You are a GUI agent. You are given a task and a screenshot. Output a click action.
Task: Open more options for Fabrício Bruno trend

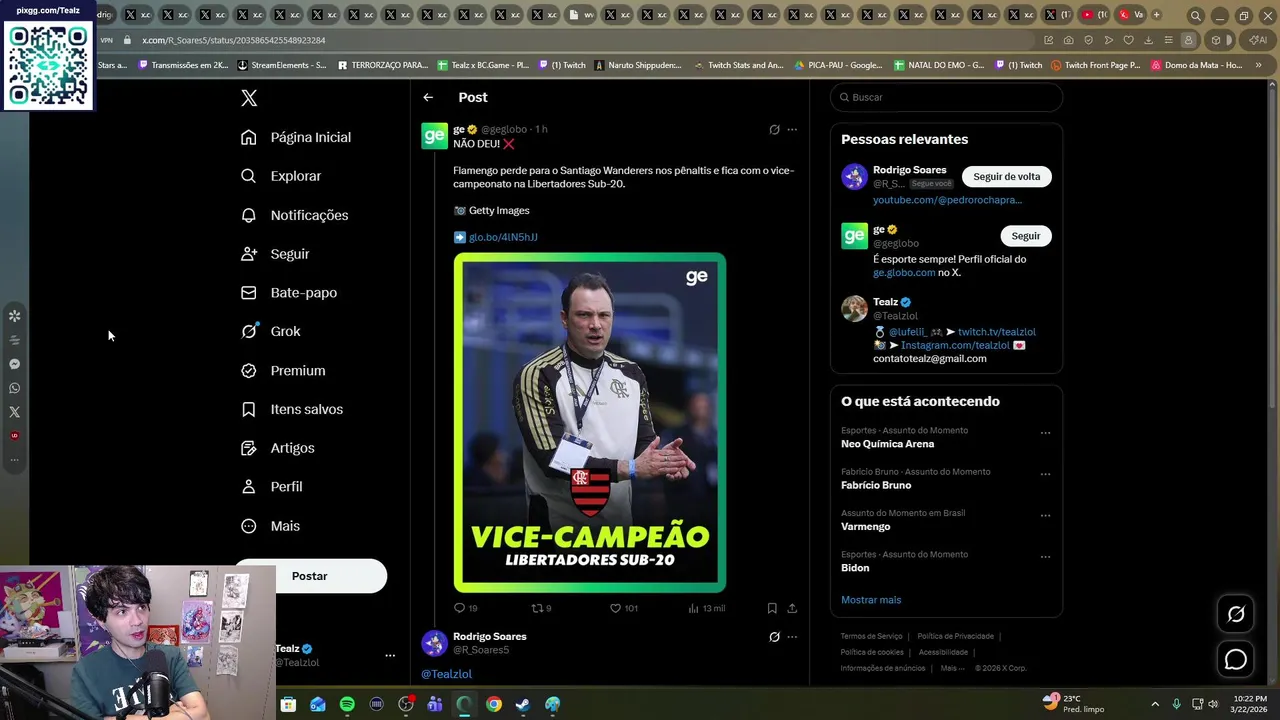point(1045,474)
